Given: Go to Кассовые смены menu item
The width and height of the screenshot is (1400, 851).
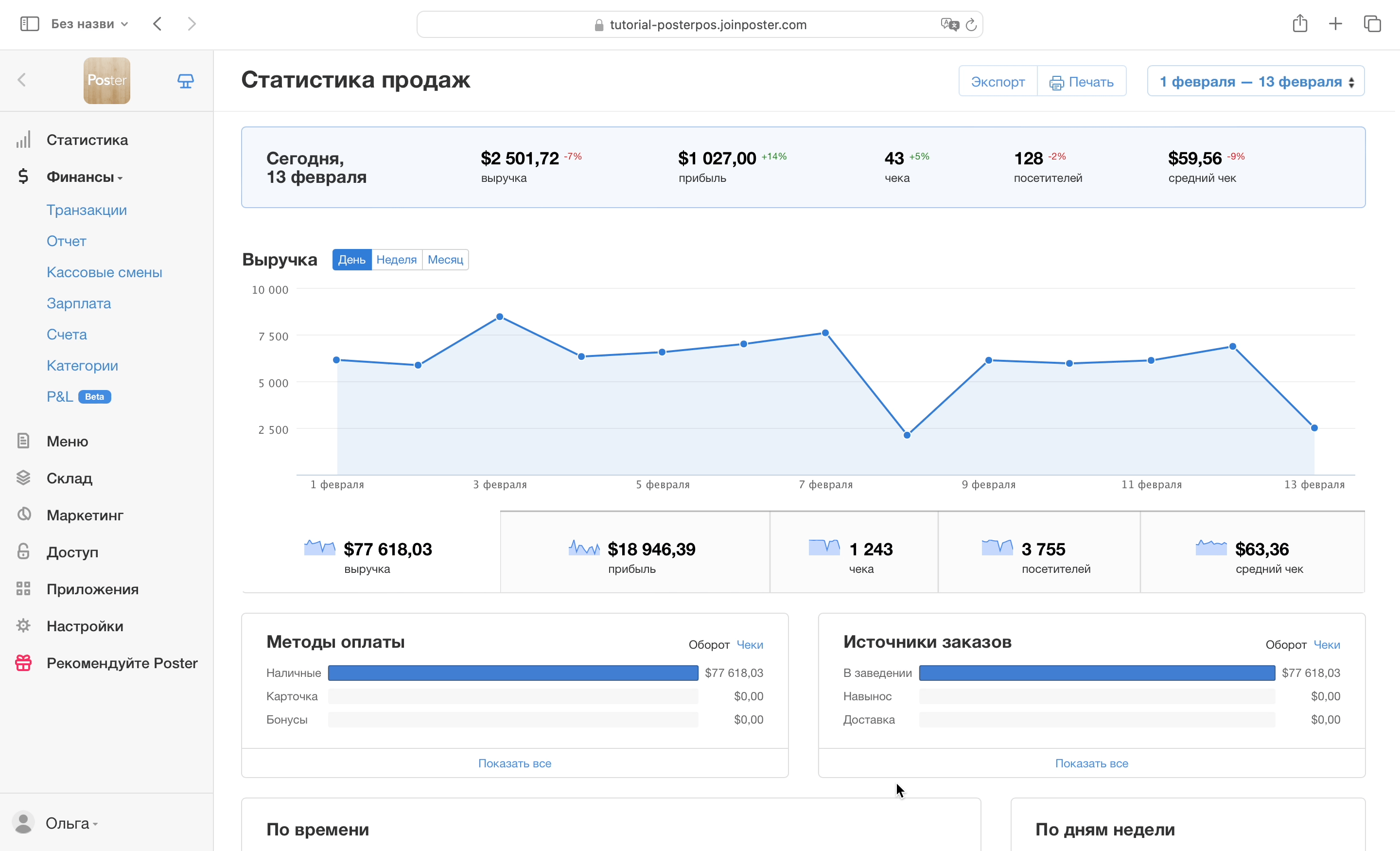Looking at the screenshot, I should tap(104, 272).
